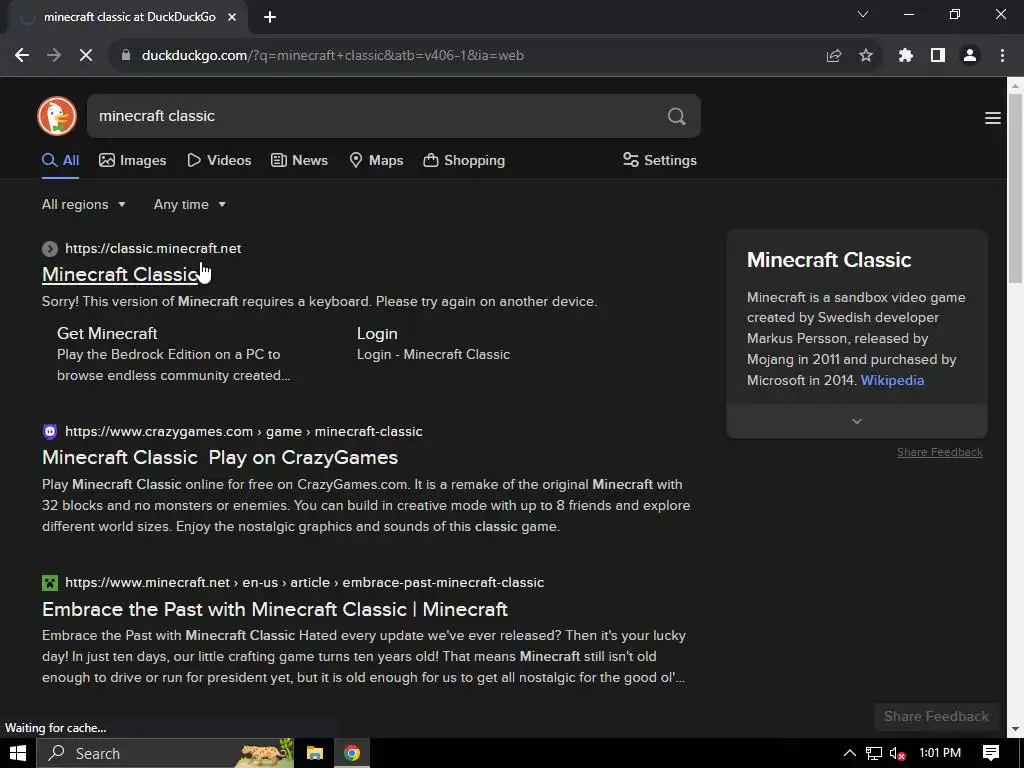Expand the Minecraft Classic info card
This screenshot has height=768, width=1024.
(x=857, y=421)
